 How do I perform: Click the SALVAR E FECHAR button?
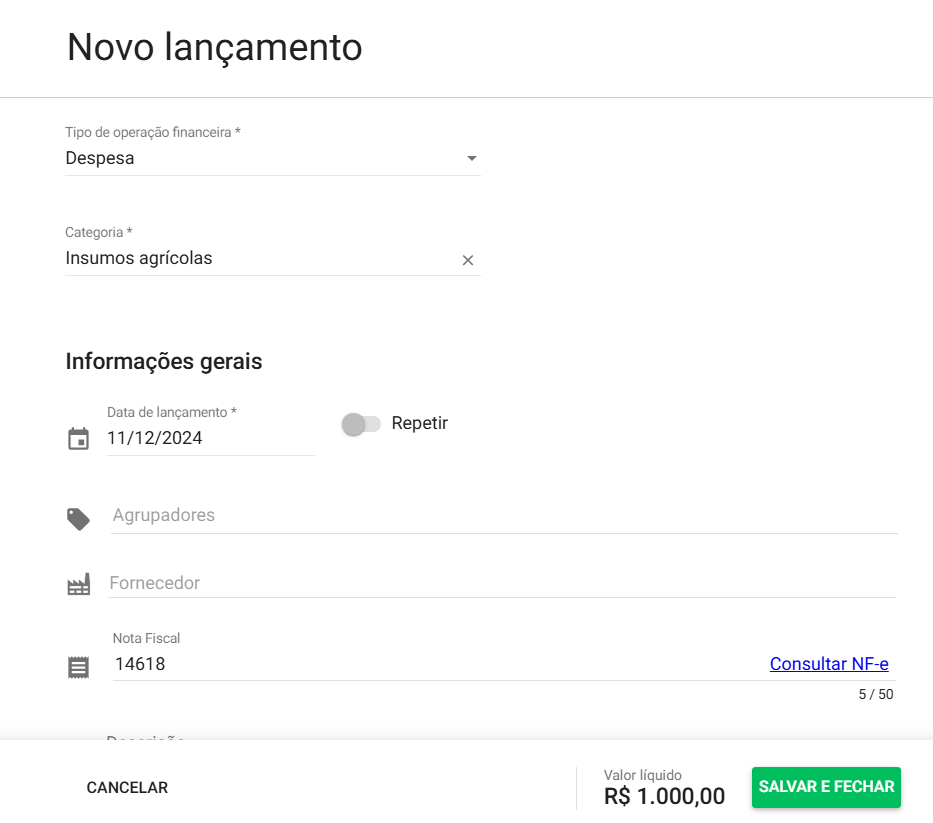pos(826,787)
